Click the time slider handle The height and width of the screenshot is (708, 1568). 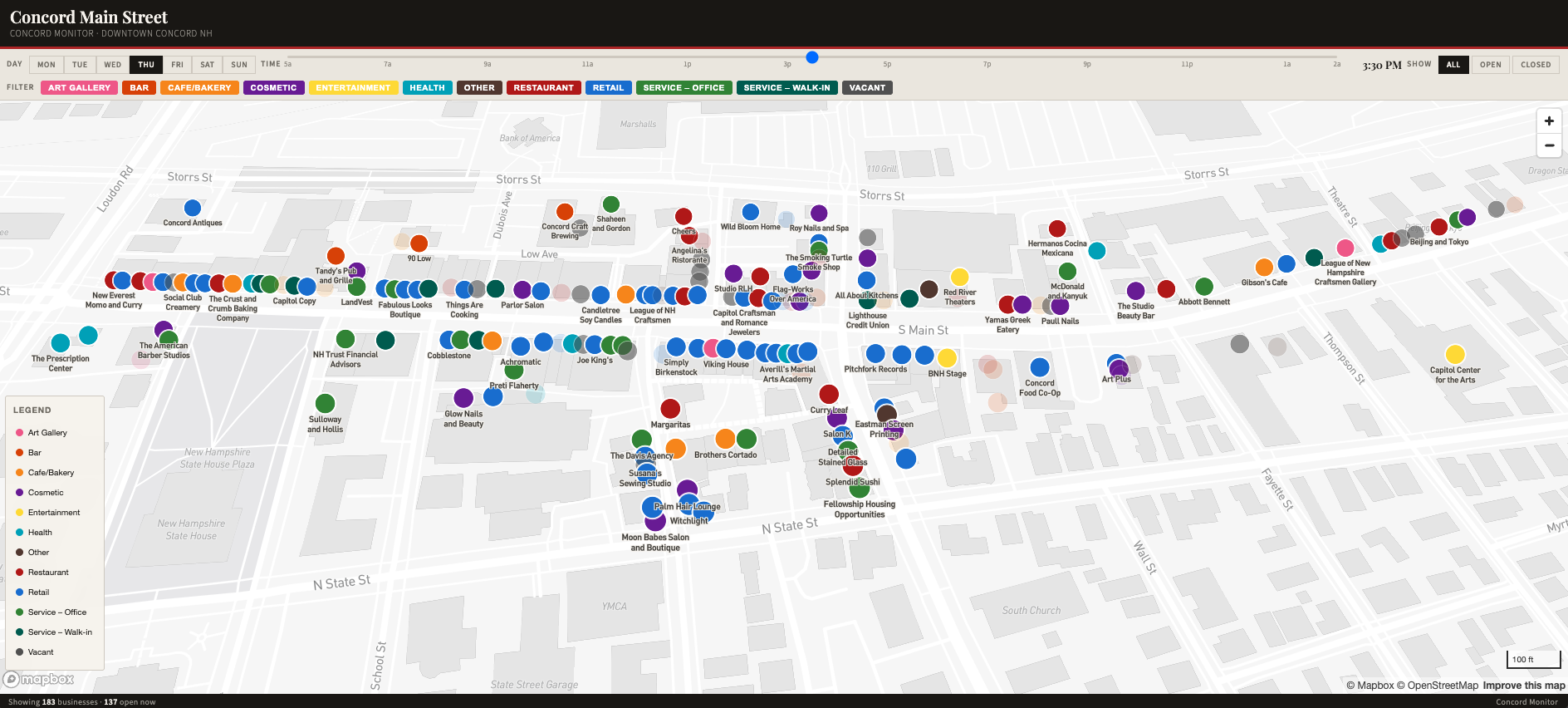[x=812, y=57]
